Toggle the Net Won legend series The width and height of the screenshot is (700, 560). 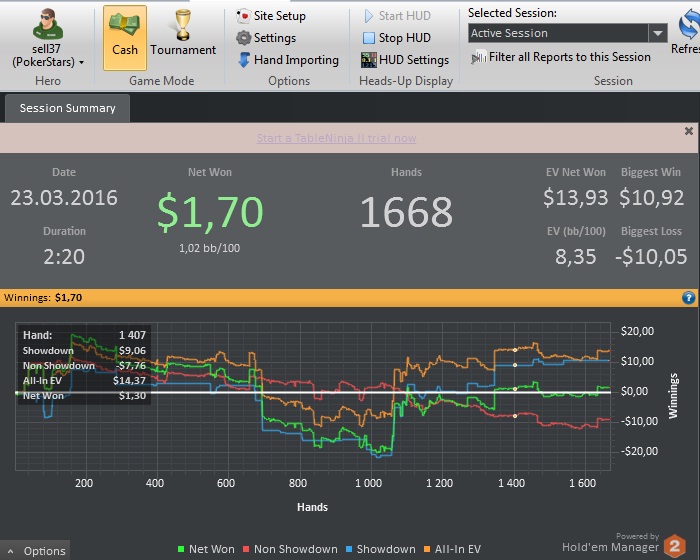click(x=206, y=549)
